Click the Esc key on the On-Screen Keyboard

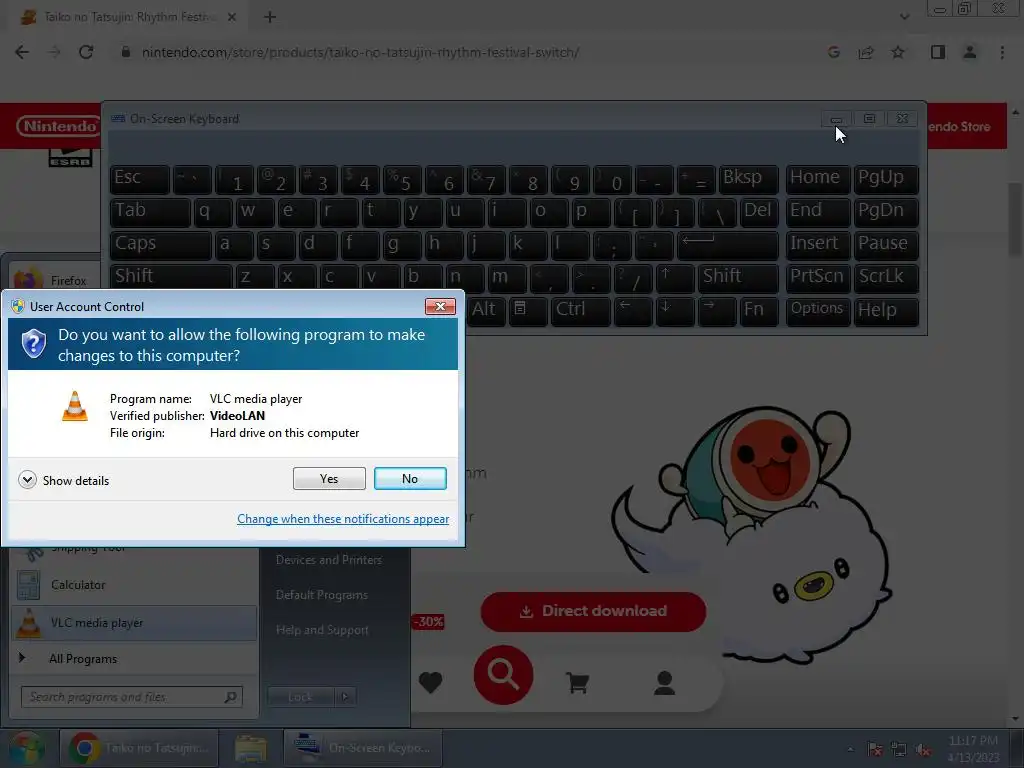[140, 179]
